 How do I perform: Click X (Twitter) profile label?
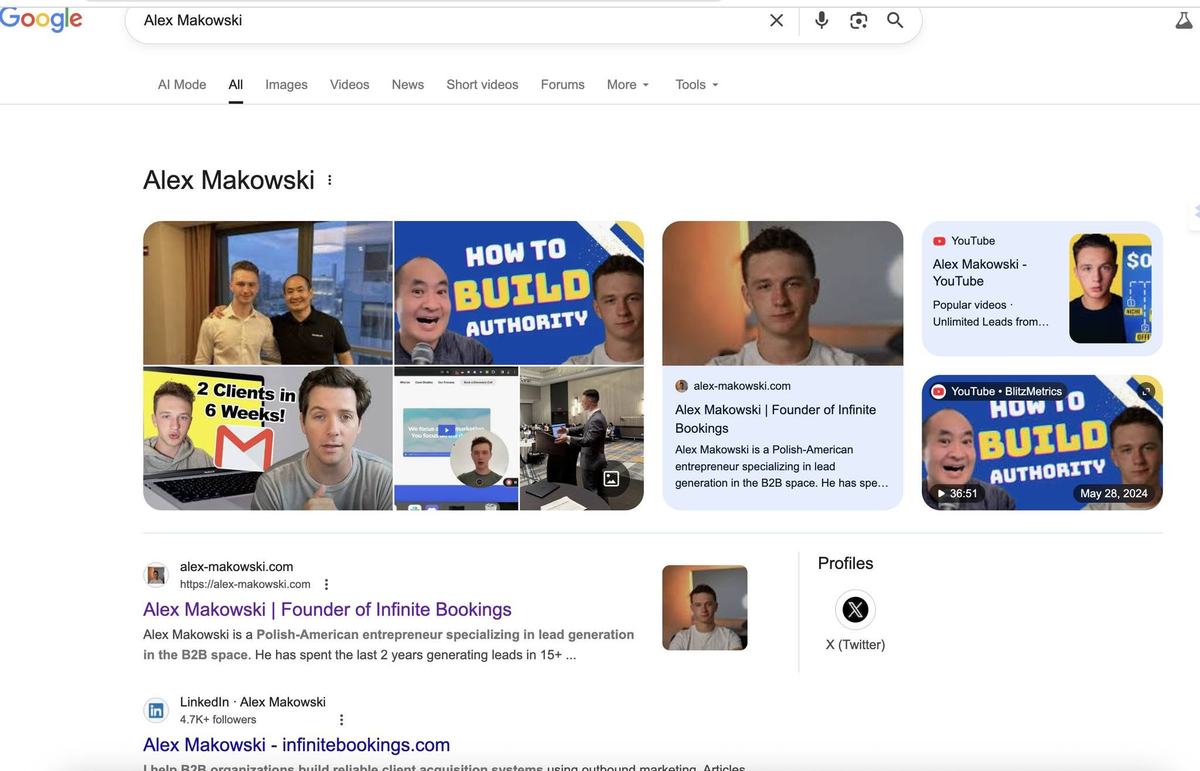(x=855, y=645)
